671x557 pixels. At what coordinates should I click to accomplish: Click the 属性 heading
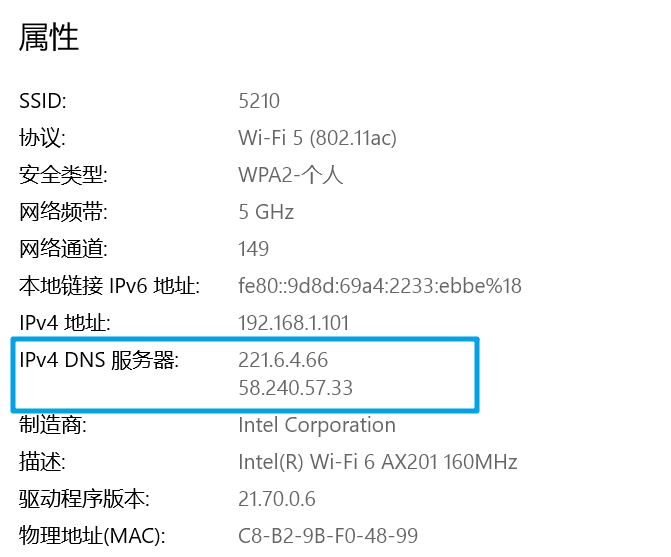tap(49, 38)
